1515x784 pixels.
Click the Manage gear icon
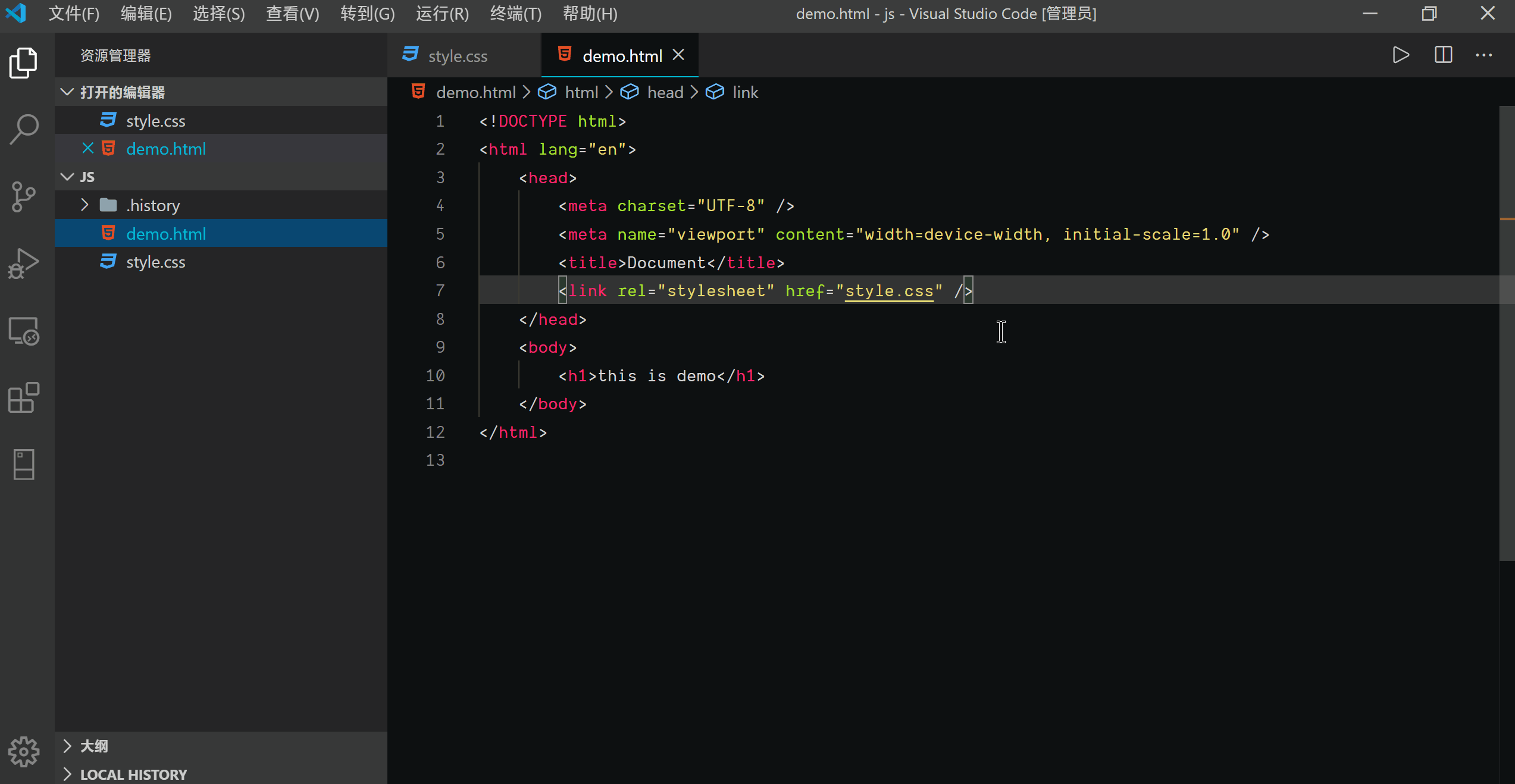tap(24, 751)
